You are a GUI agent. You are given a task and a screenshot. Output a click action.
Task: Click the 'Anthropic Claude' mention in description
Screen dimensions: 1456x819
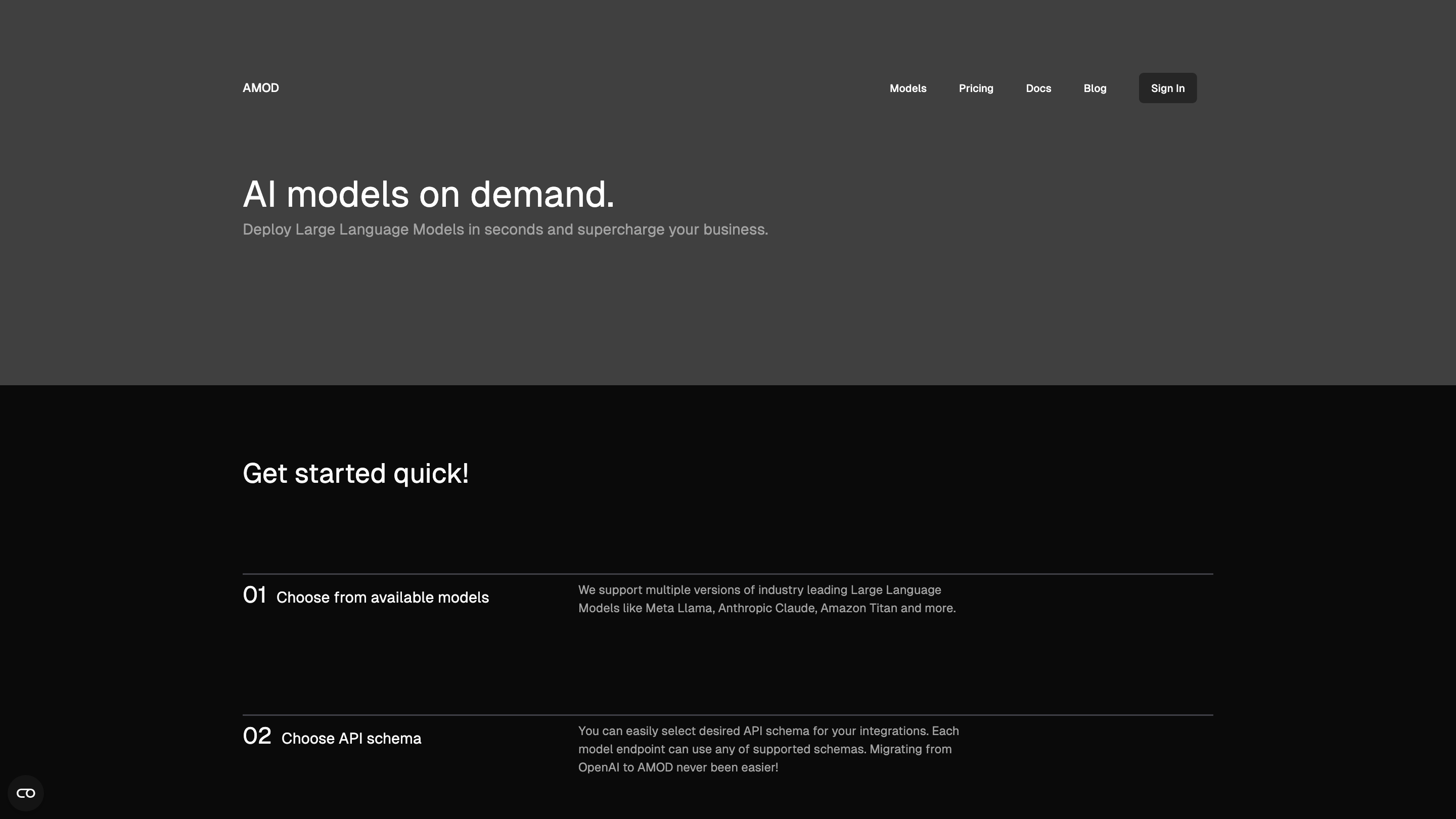pos(766,608)
